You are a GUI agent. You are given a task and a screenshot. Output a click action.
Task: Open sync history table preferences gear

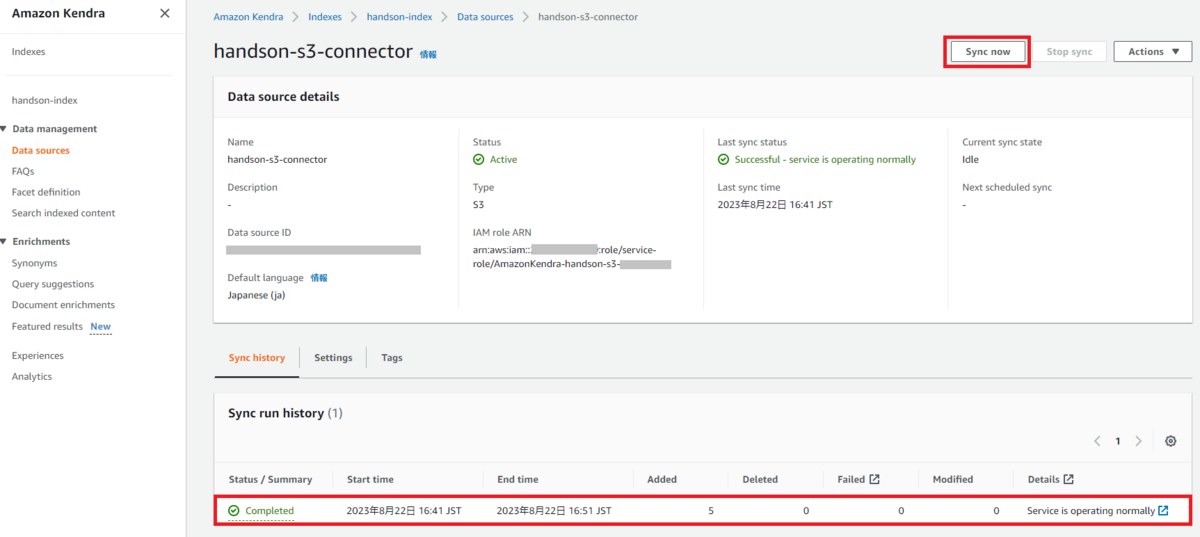[1171, 441]
